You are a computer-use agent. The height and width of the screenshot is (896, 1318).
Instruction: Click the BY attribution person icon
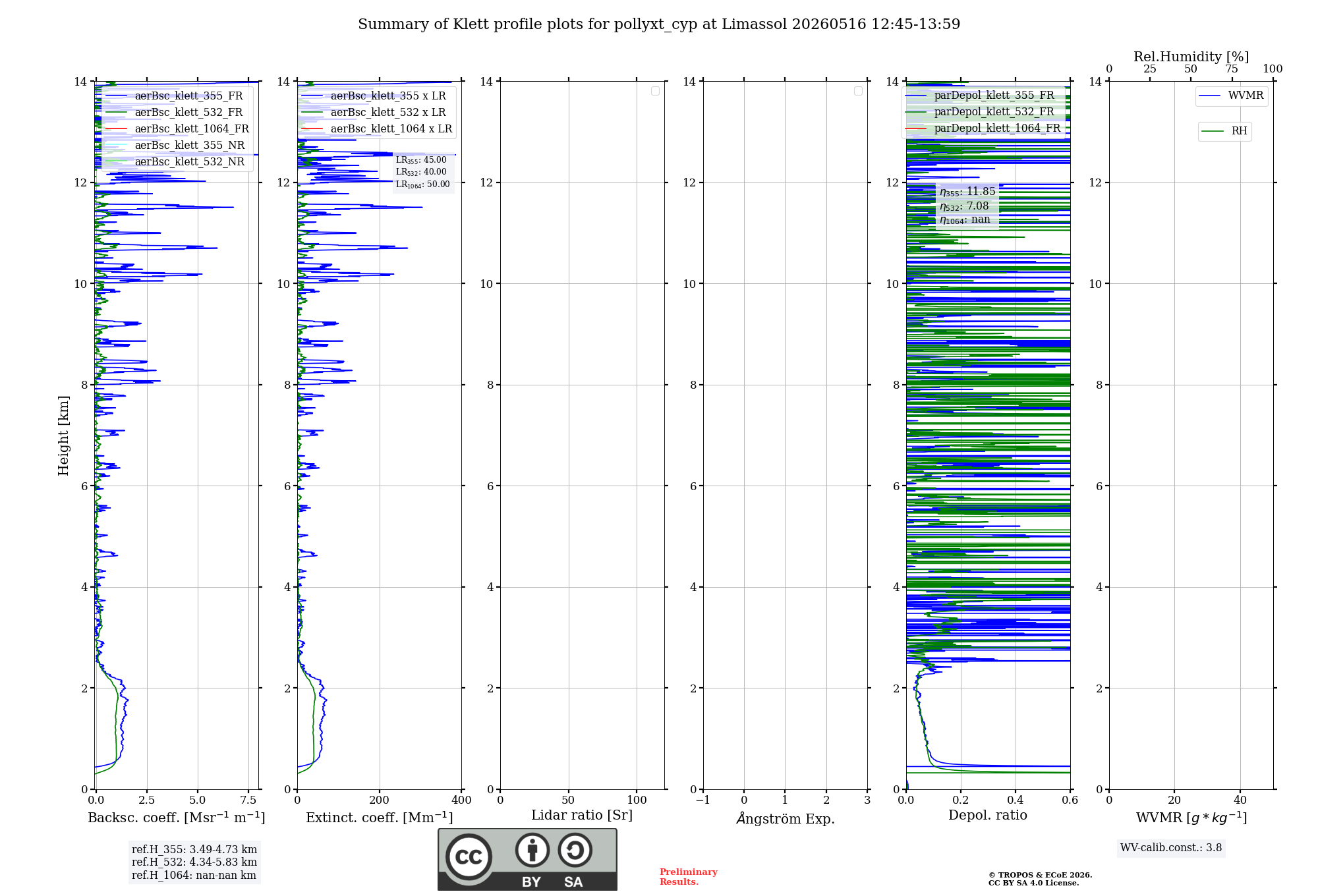tap(532, 850)
